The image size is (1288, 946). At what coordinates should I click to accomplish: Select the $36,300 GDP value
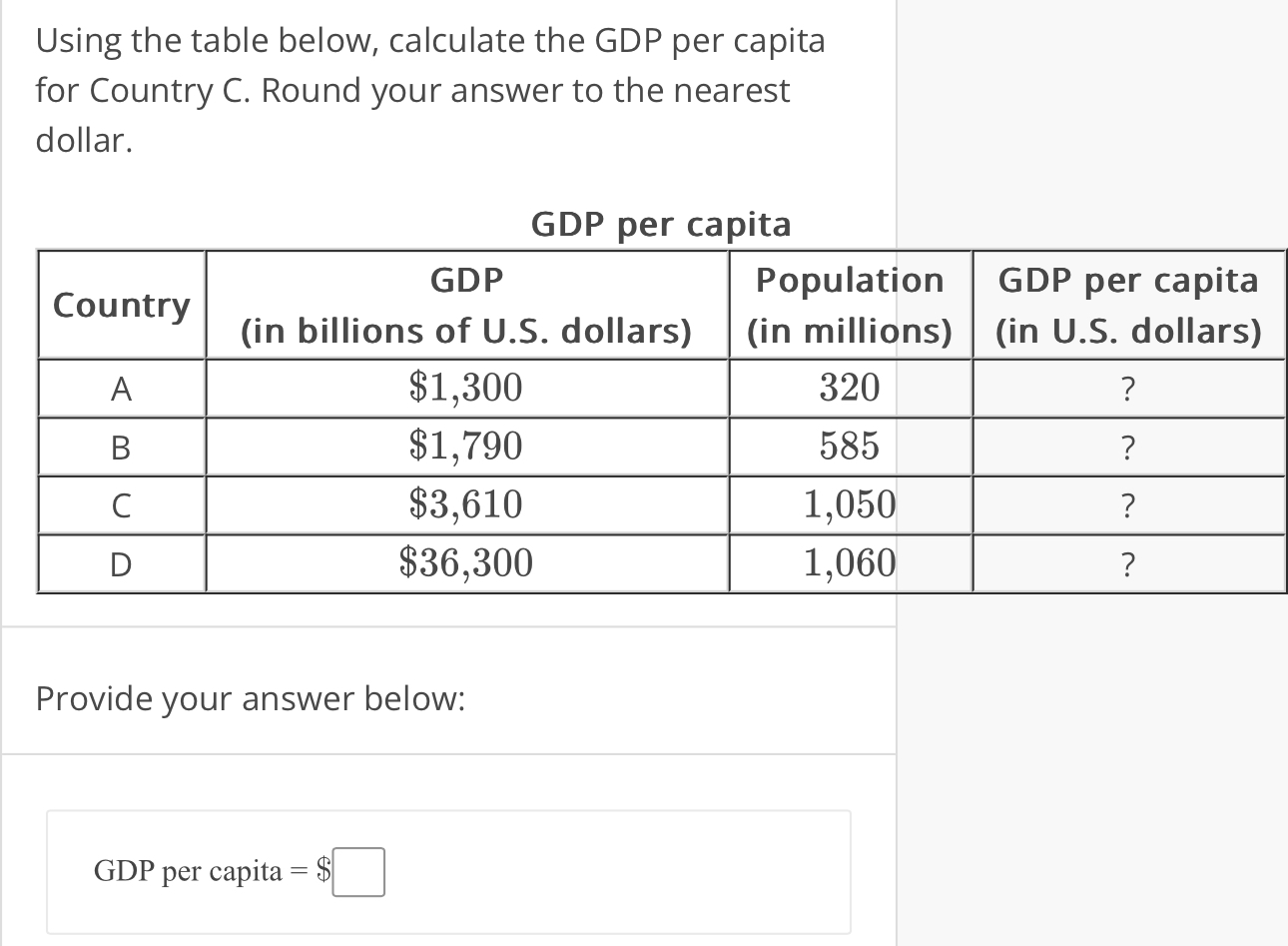tap(466, 563)
